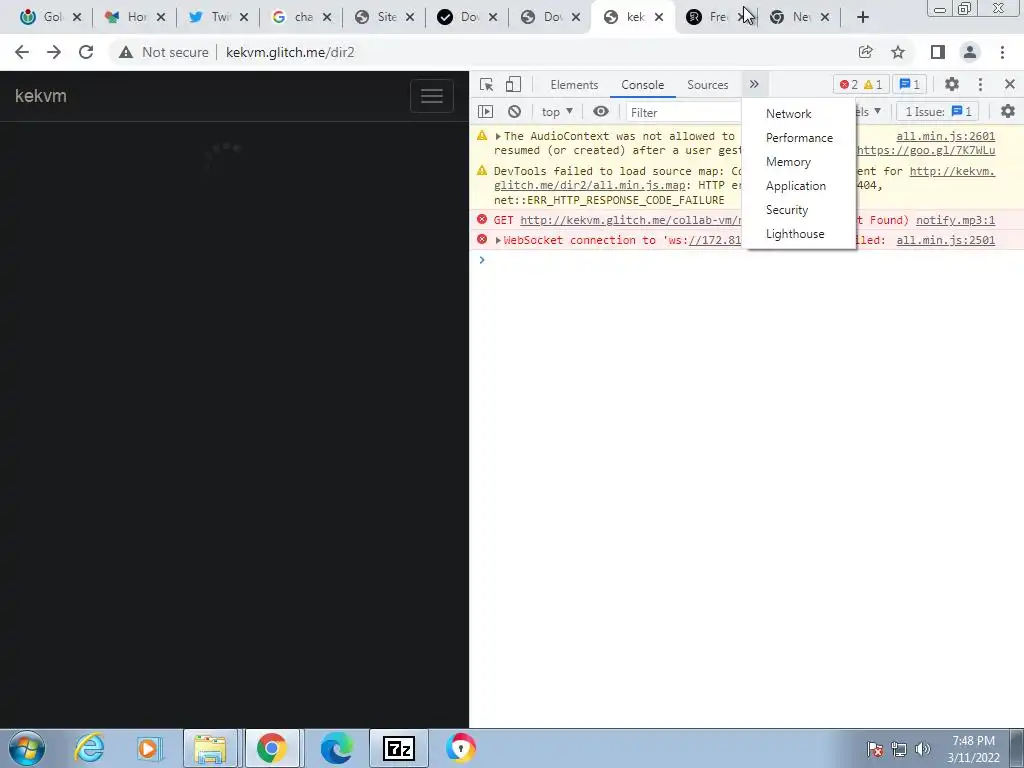
Task: Open the DevTools customize three-dot menu
Action: 980,84
